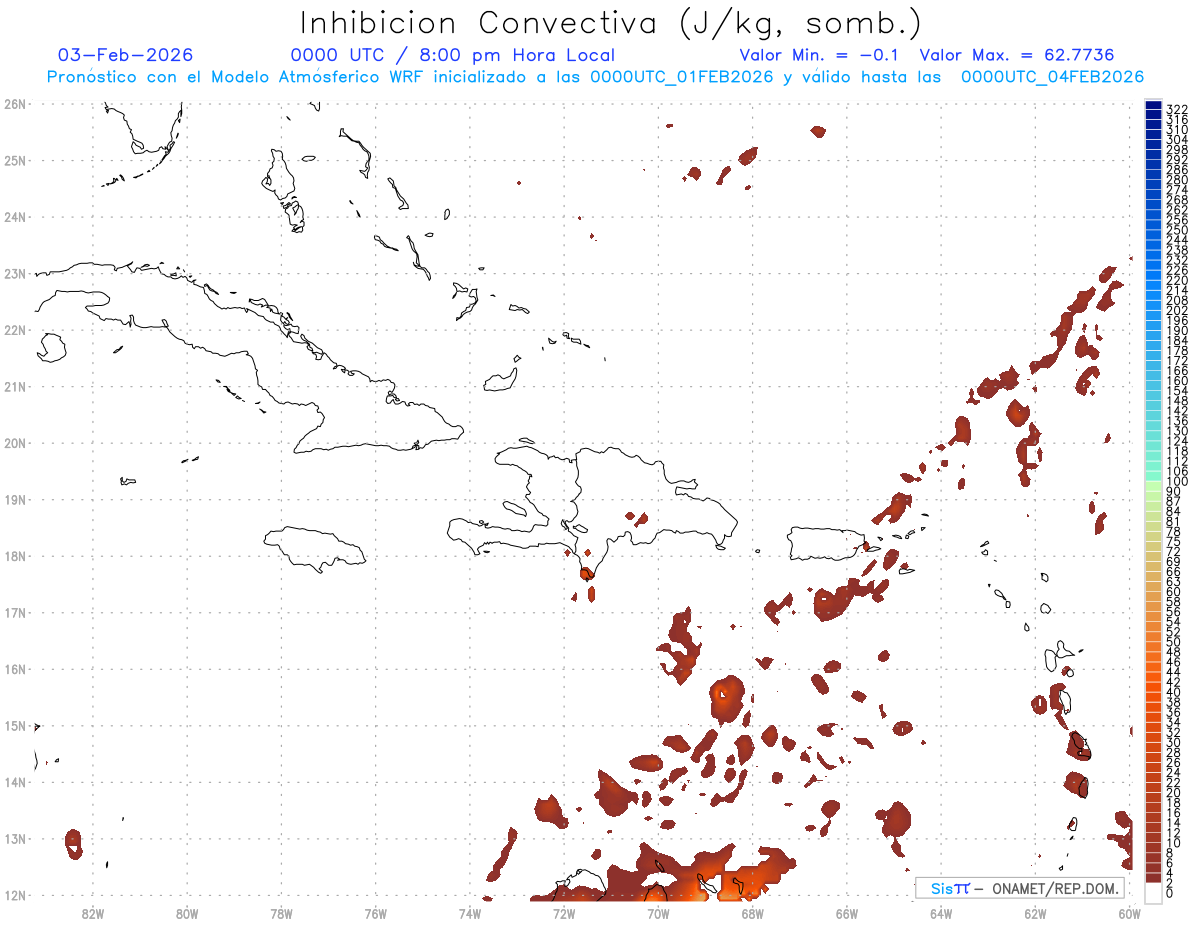The width and height of the screenshot is (1200, 927).
Task: Click the 82W longitude label
Action: 93,913
